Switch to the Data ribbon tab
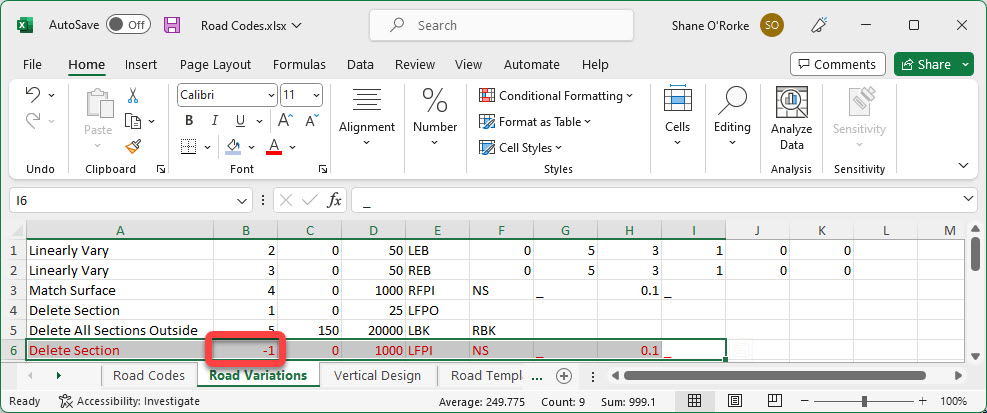The image size is (987, 413). tap(360, 64)
